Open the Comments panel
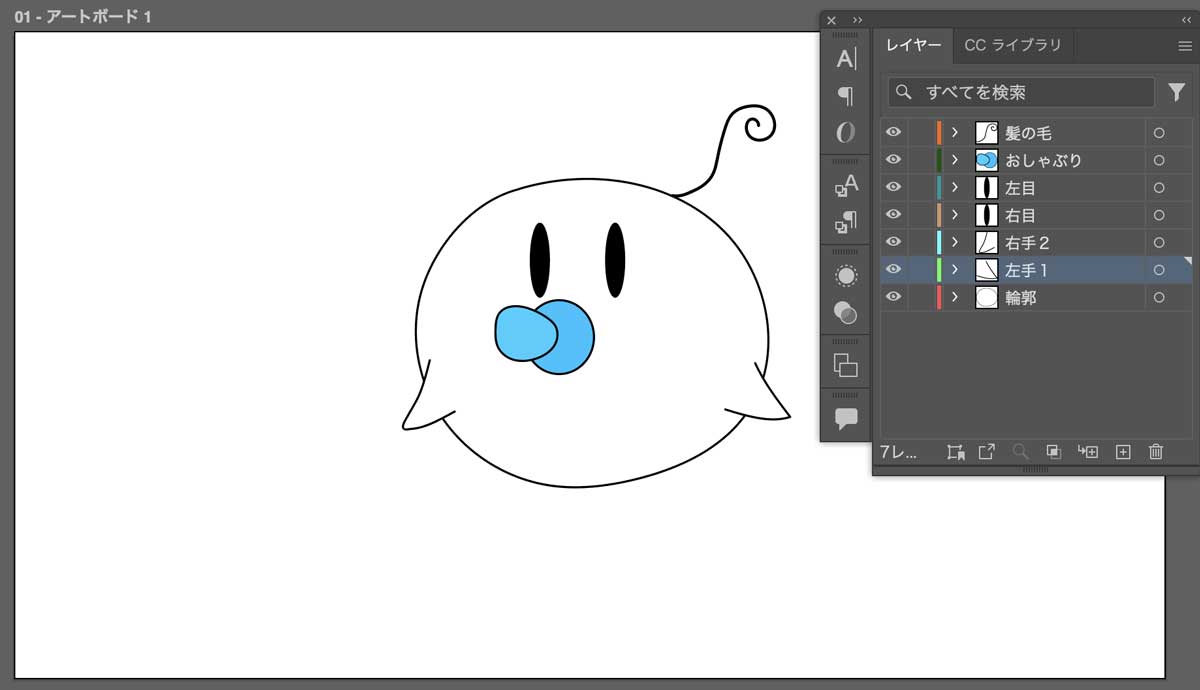The height and width of the screenshot is (690, 1200). [846, 418]
